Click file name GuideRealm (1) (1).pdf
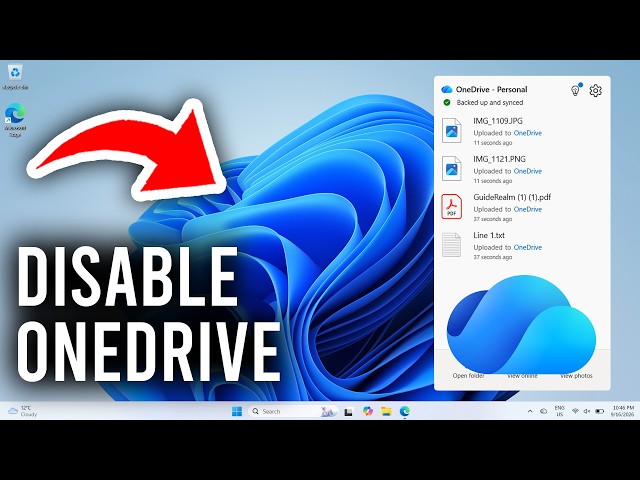Screen dimensions: 640x480 click(512, 197)
